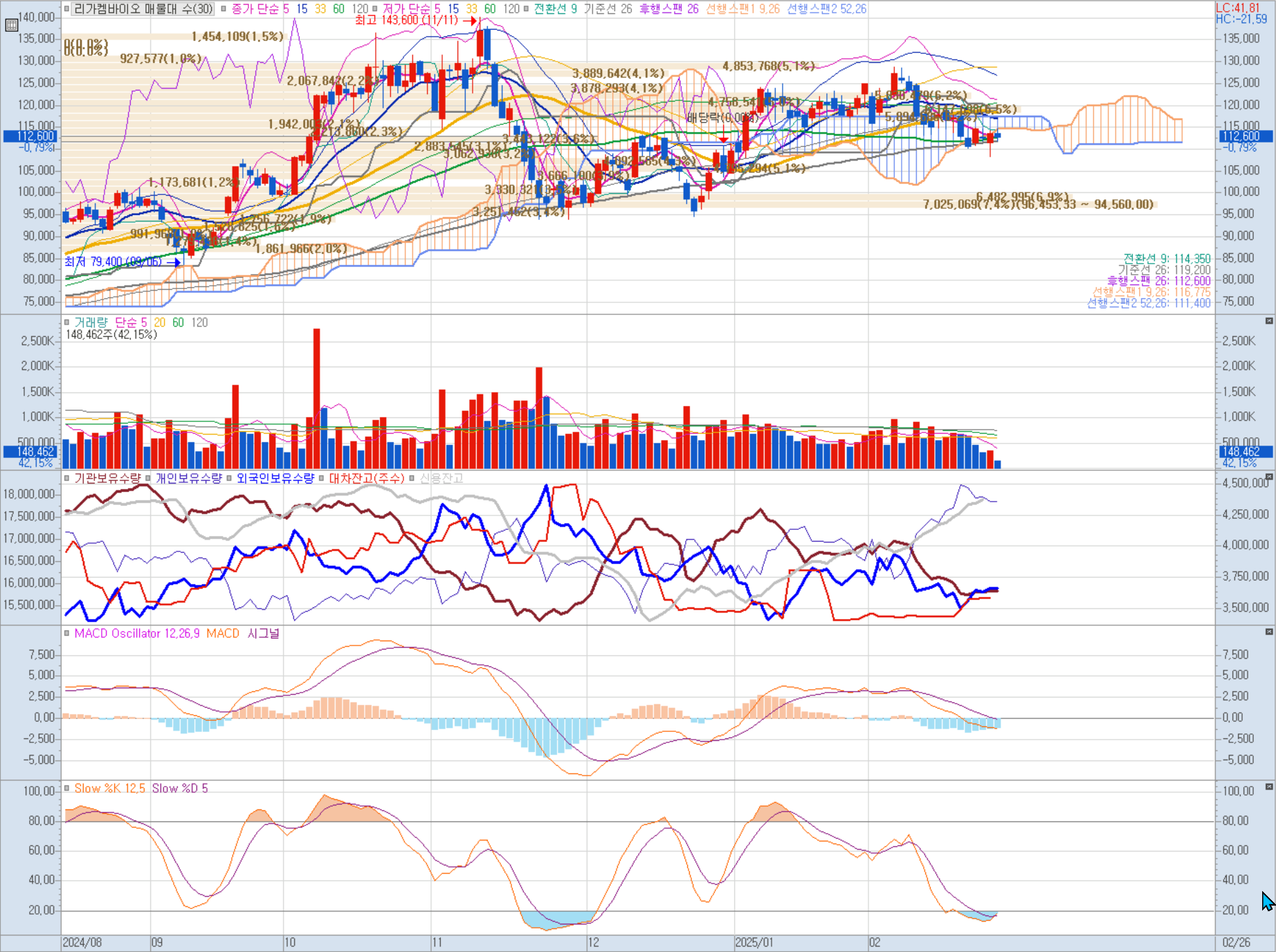Expand the MACD panel corner button

[1269, 632]
